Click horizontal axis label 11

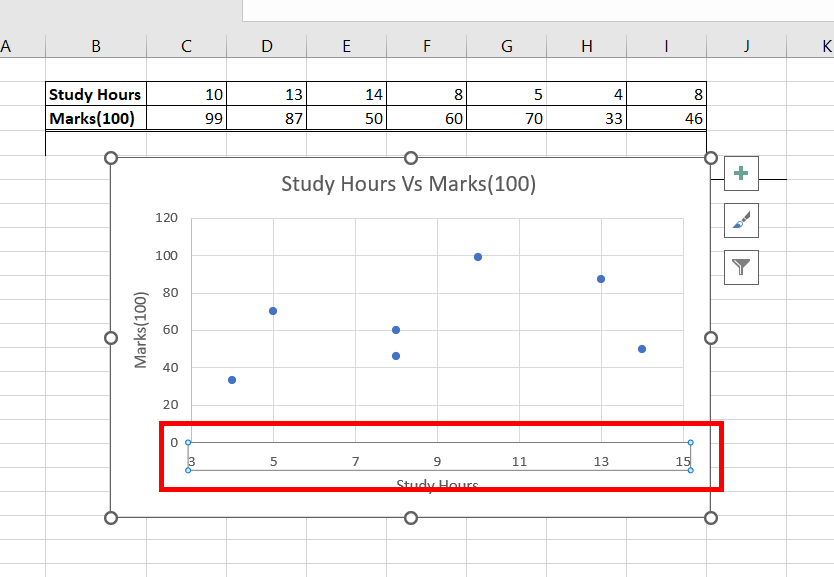click(x=519, y=462)
